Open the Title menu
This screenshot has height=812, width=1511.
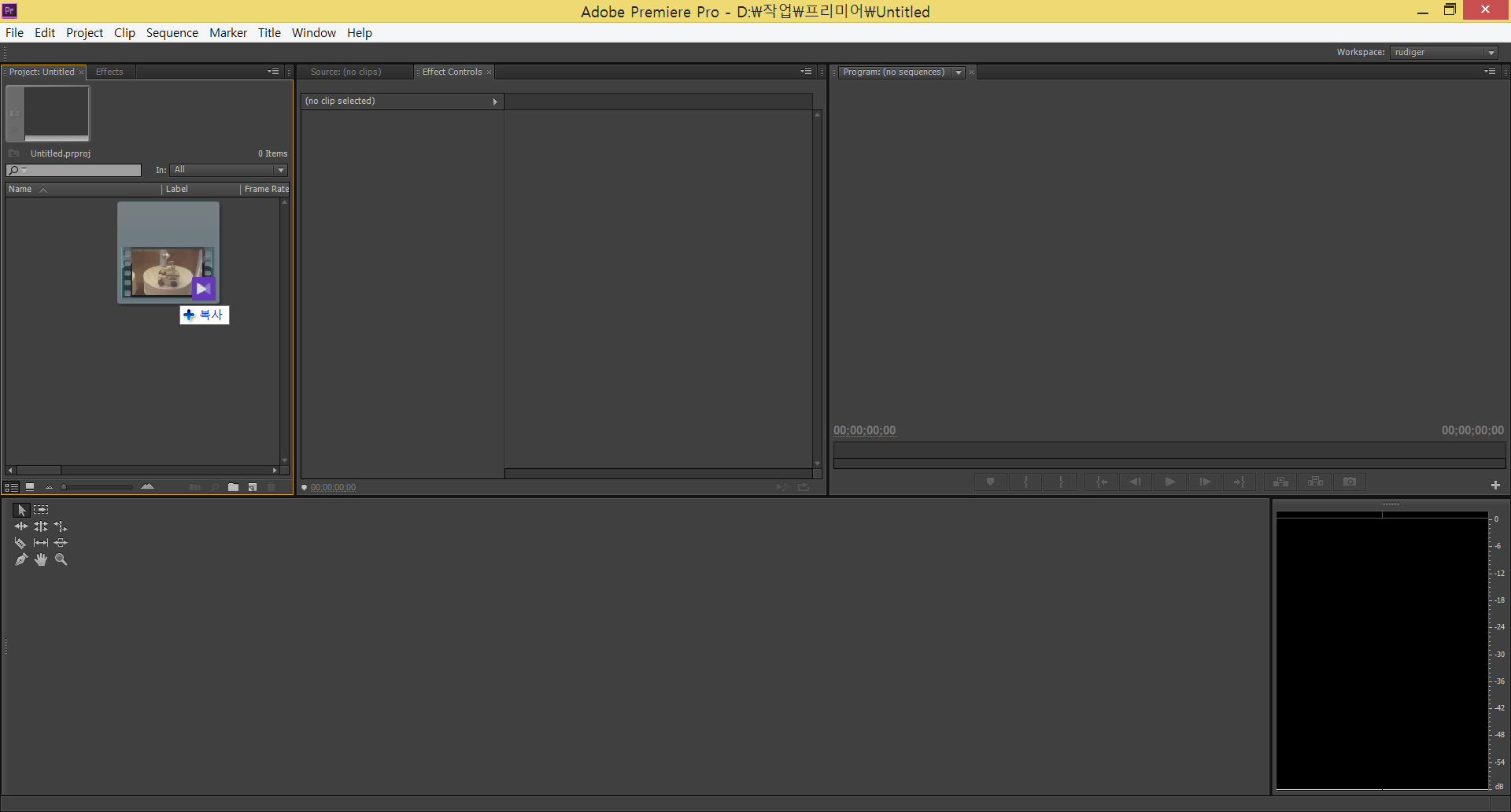(x=269, y=32)
